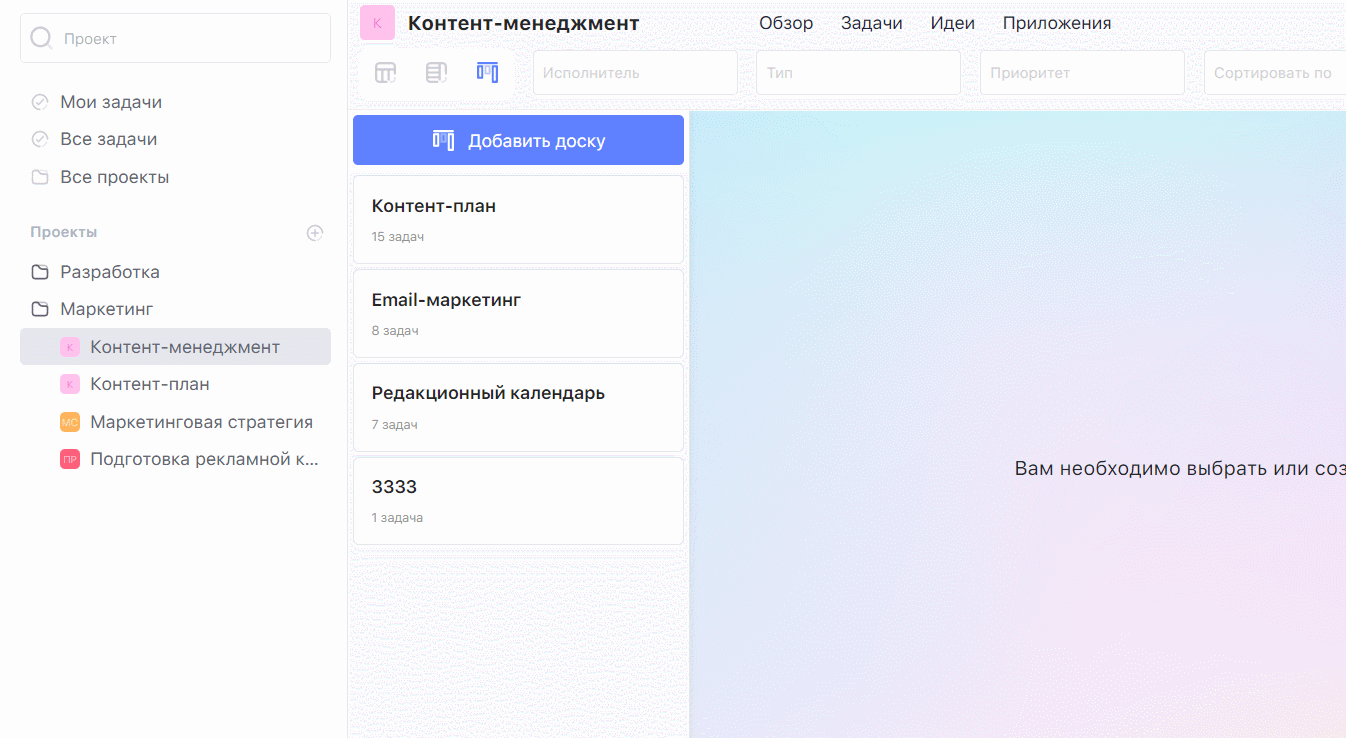This screenshot has height=738, width=1346.
Task: Expand the Сортировать по dropdown
Action: 1274,73
